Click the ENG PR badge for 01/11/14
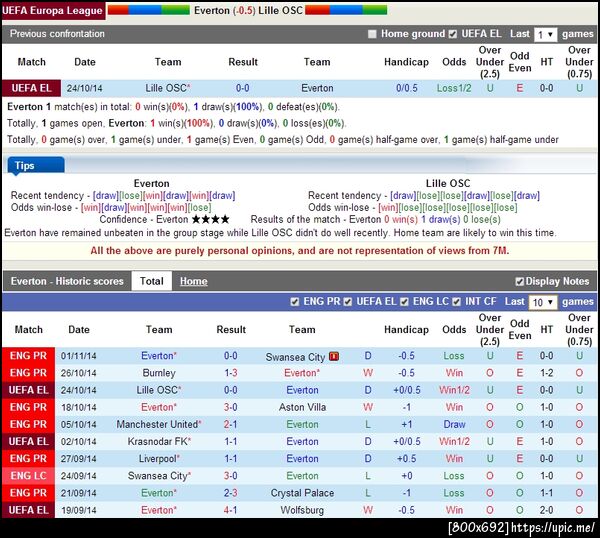 point(28,356)
